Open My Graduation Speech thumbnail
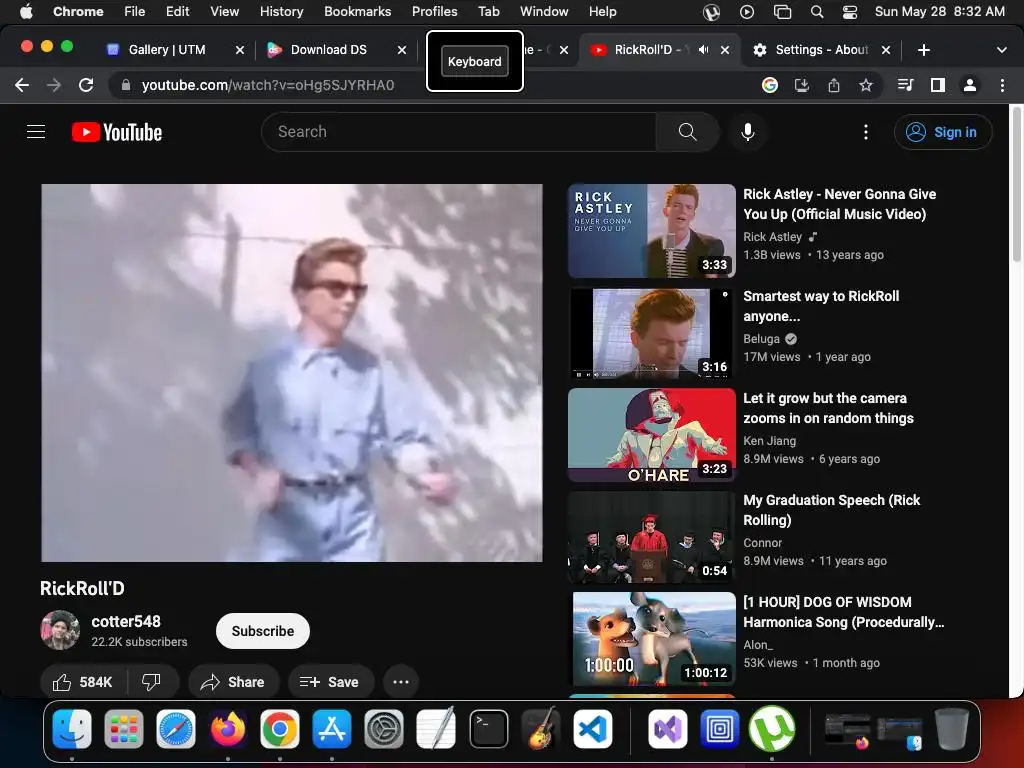The height and width of the screenshot is (768, 1024). coord(652,537)
